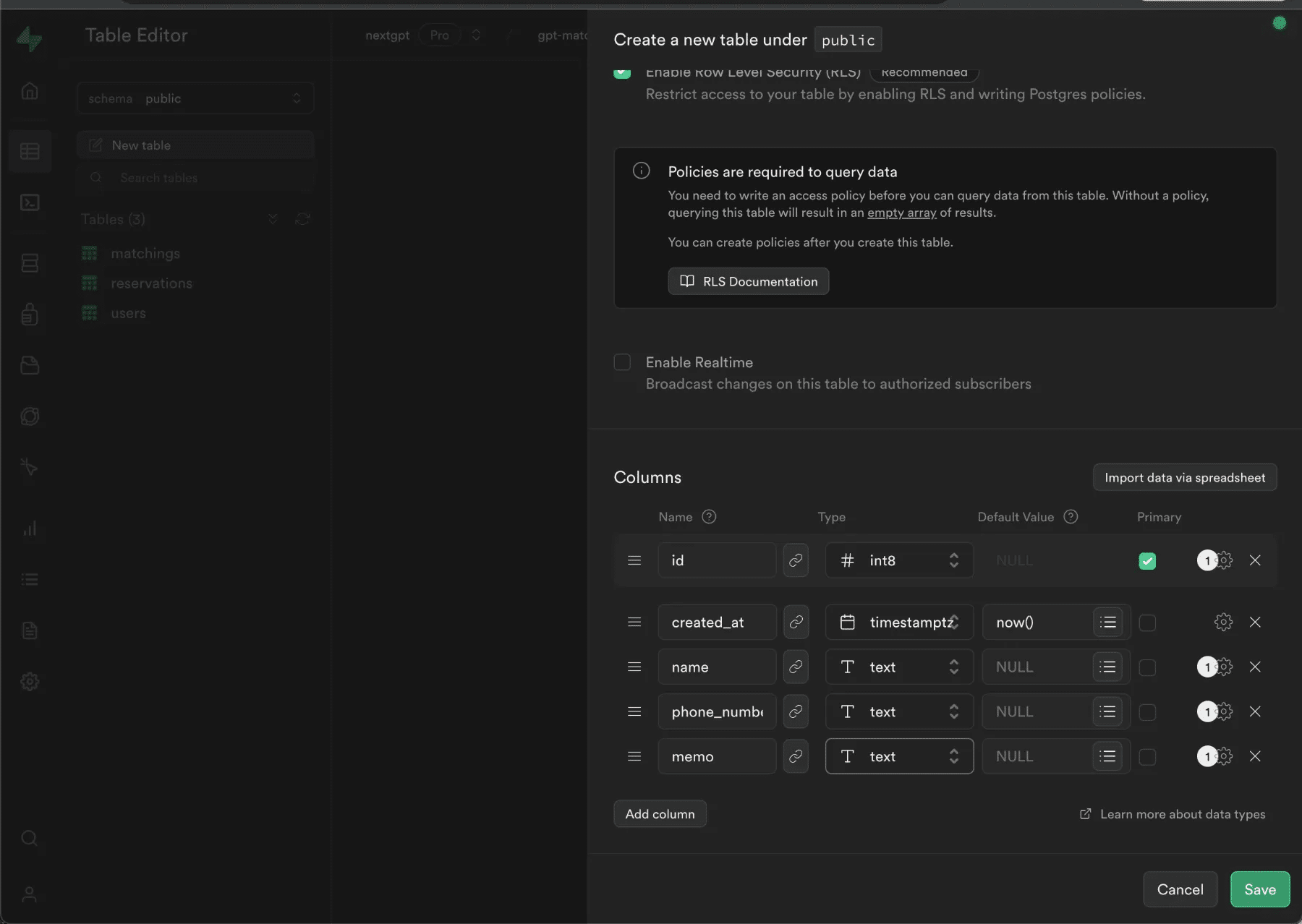Uncheck primary key for id column

click(1147, 561)
